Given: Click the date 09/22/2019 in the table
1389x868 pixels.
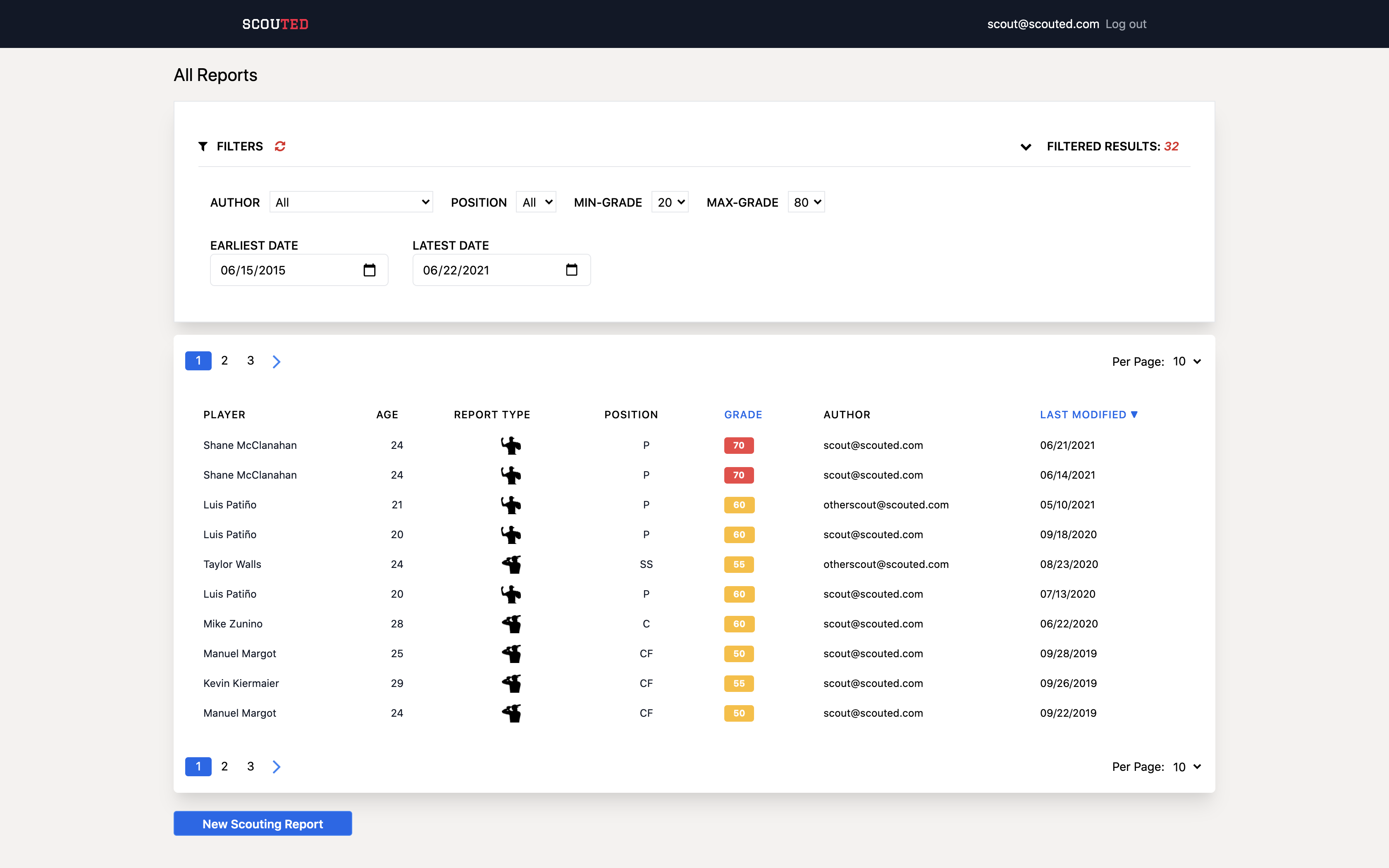Looking at the screenshot, I should coord(1068,713).
